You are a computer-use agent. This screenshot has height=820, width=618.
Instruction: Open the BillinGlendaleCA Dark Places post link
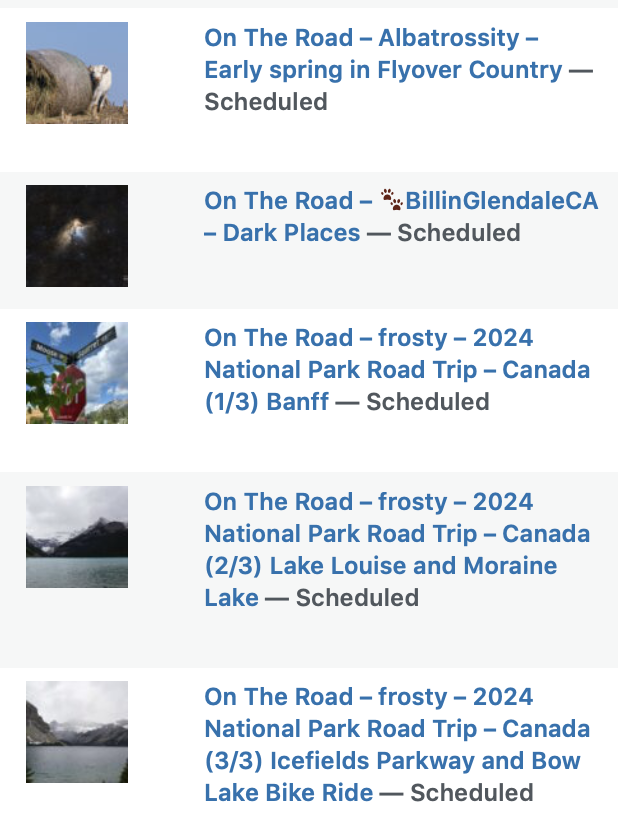pyautogui.click(x=401, y=217)
